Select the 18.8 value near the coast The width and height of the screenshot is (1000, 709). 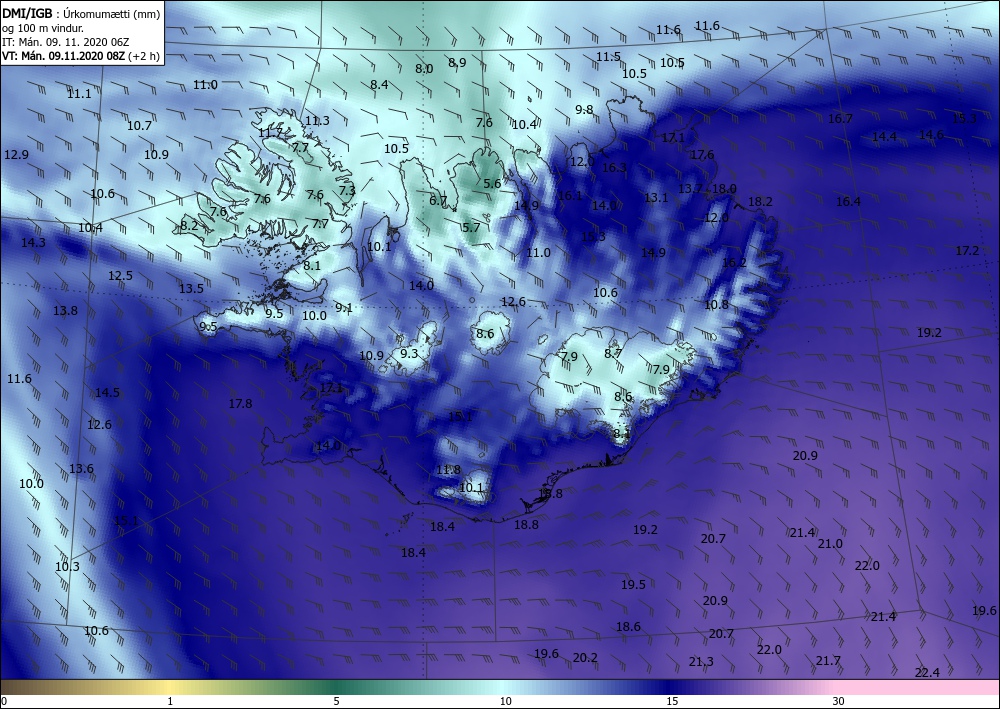[526, 525]
